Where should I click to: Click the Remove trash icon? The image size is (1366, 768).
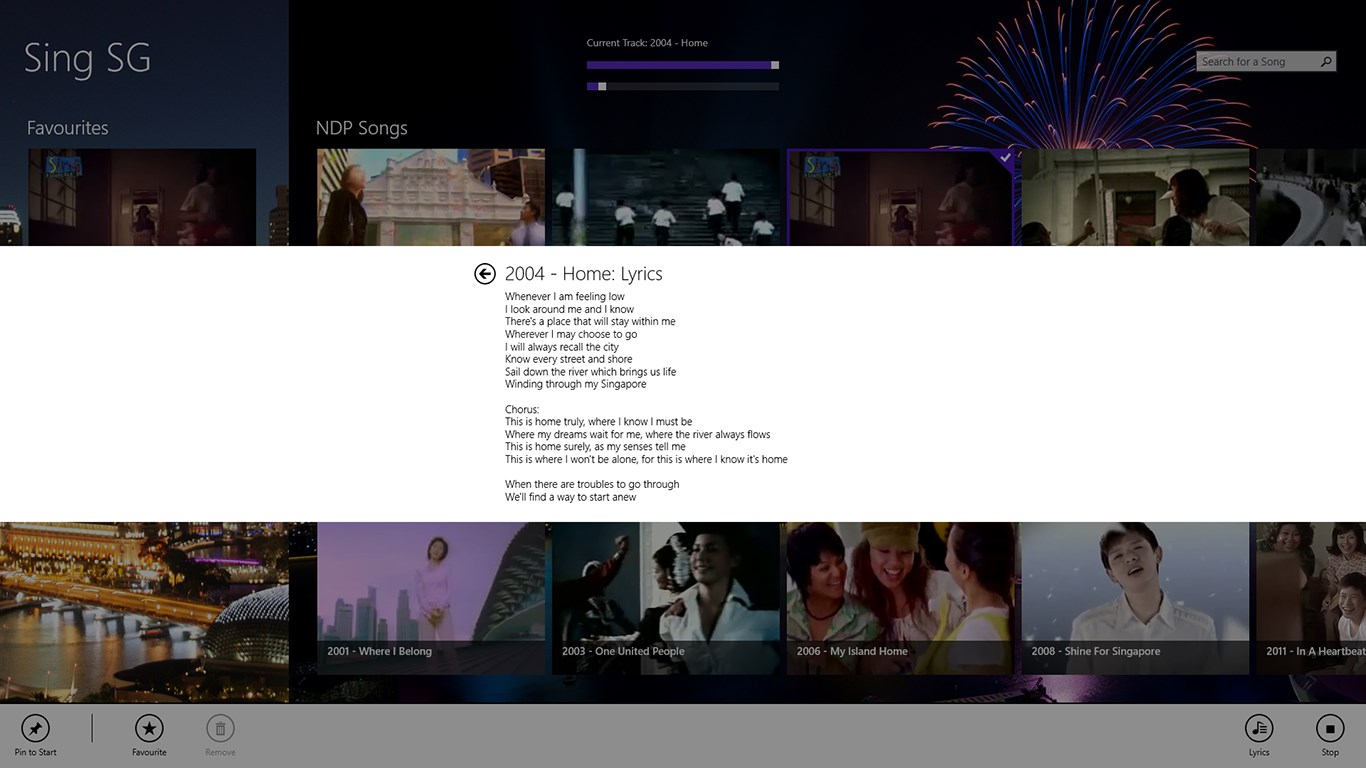point(220,728)
